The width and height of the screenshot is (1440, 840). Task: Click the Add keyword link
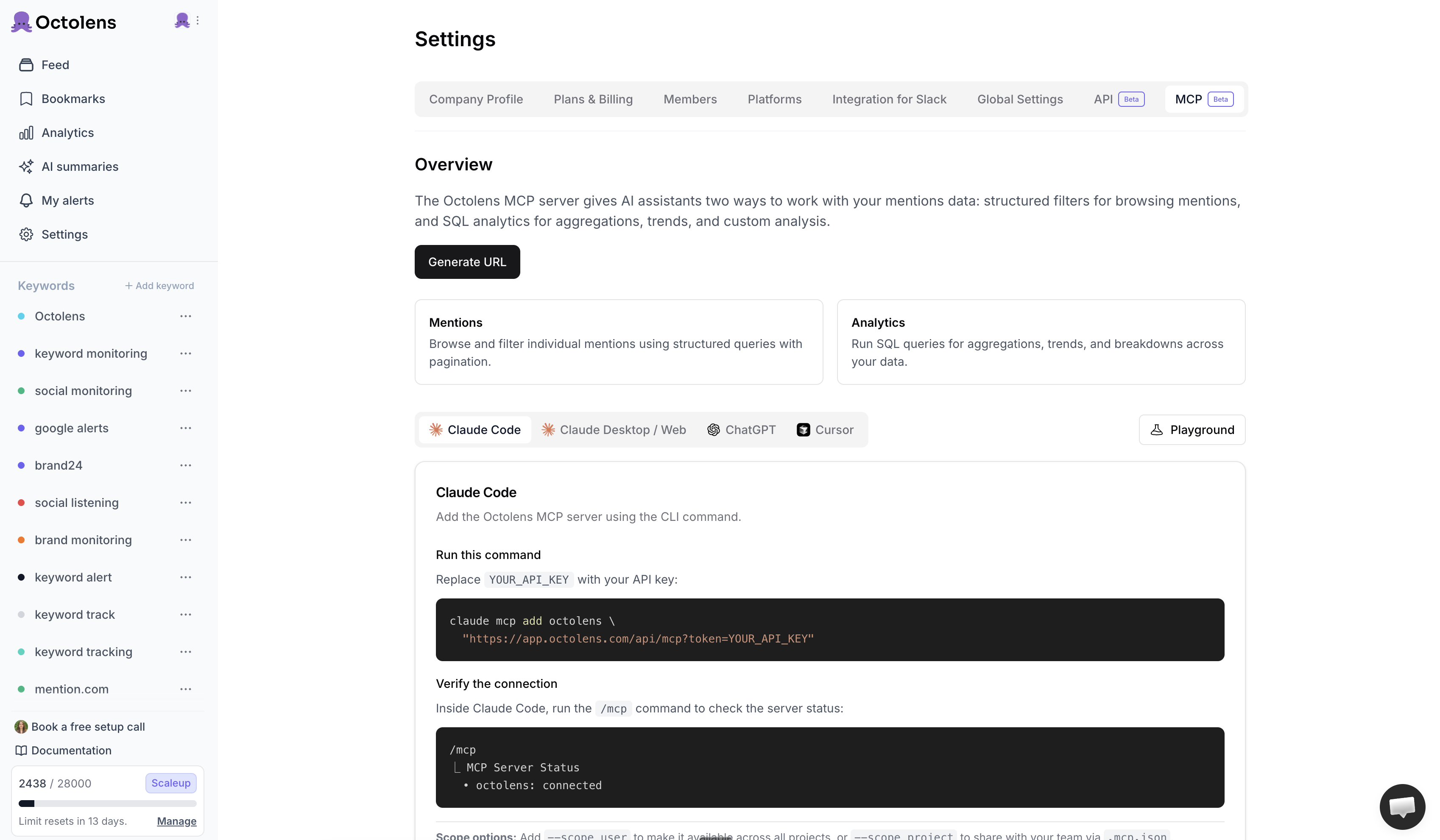coord(159,286)
